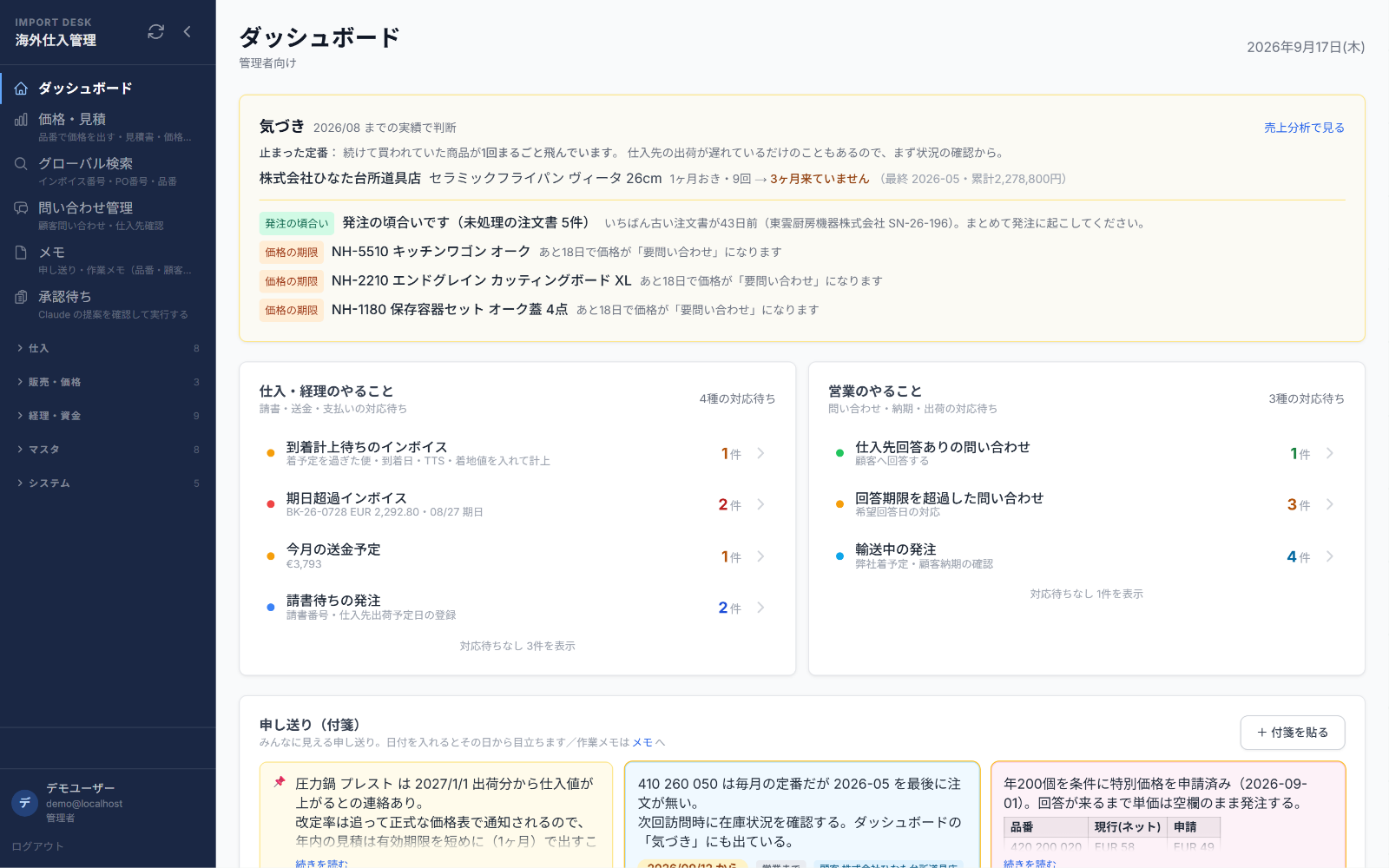Open 請書待ちの発注 row arrow
This screenshot has height=868, width=1389.
[760, 608]
